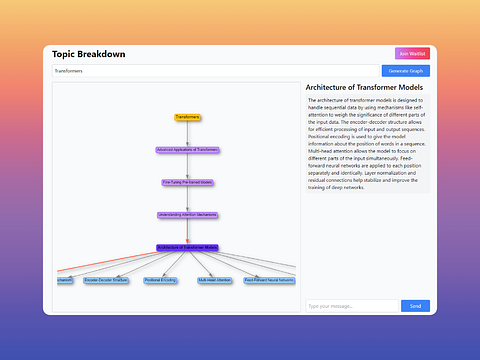Select the Encoder-Decoder Structure node

pos(106,280)
